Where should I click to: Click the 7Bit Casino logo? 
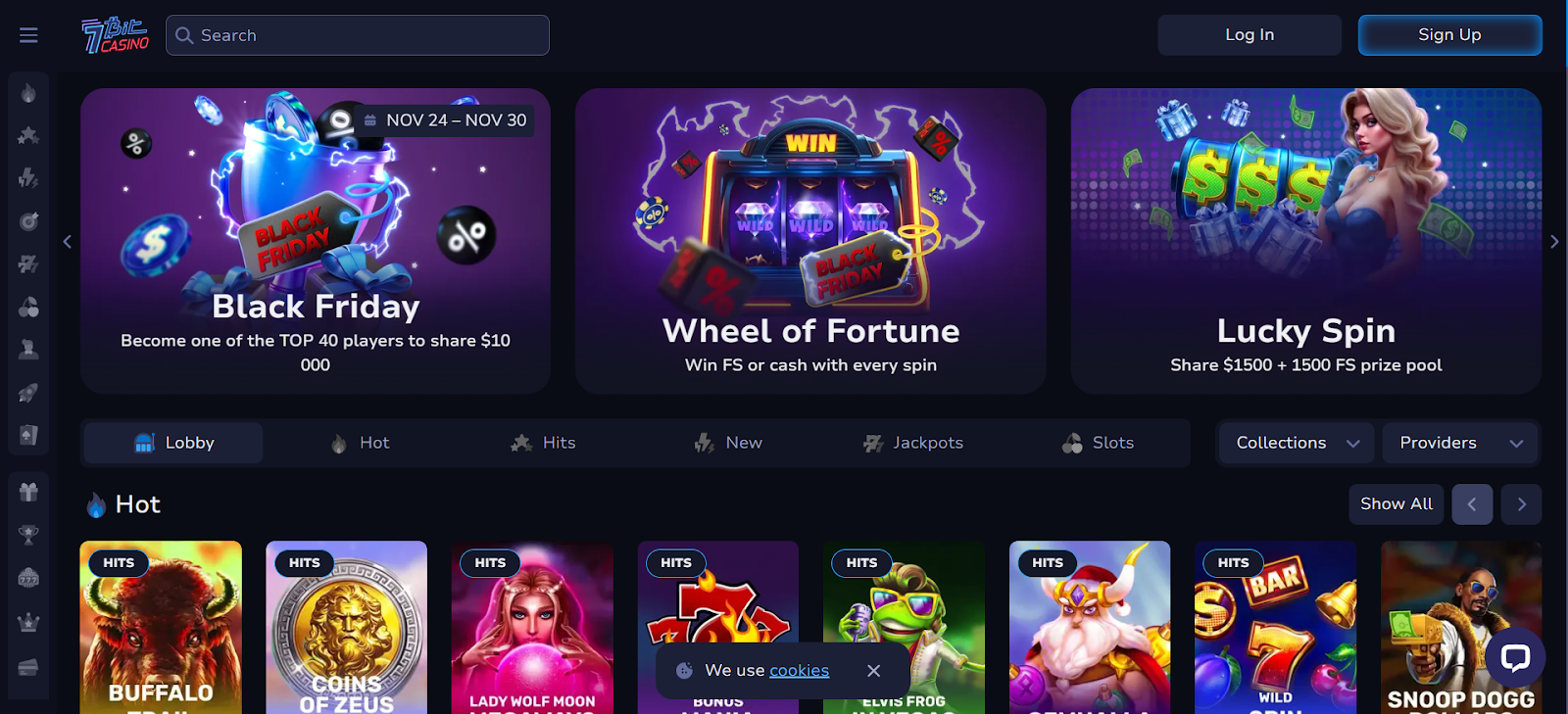[116, 35]
